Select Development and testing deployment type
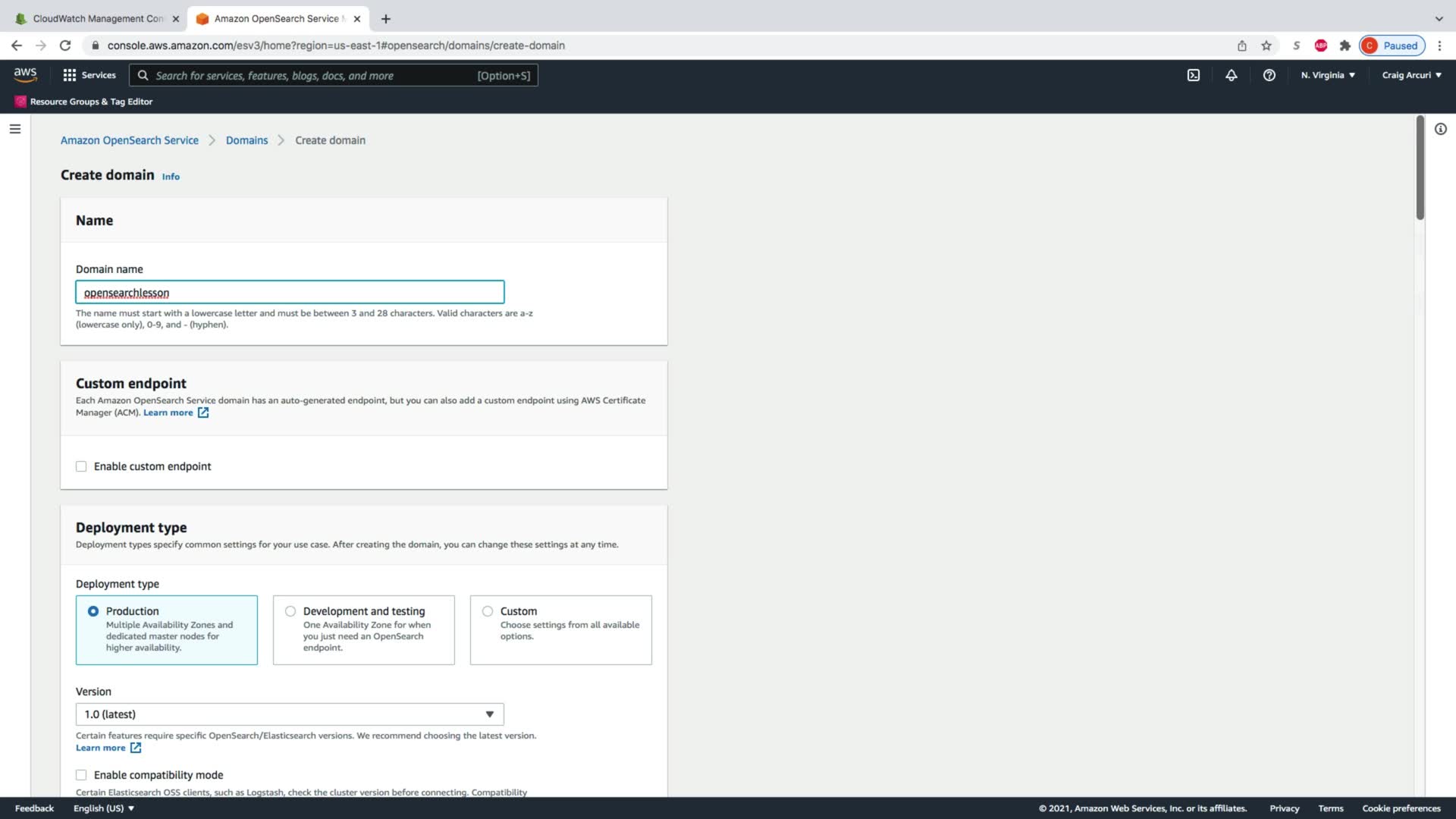 pyautogui.click(x=290, y=611)
